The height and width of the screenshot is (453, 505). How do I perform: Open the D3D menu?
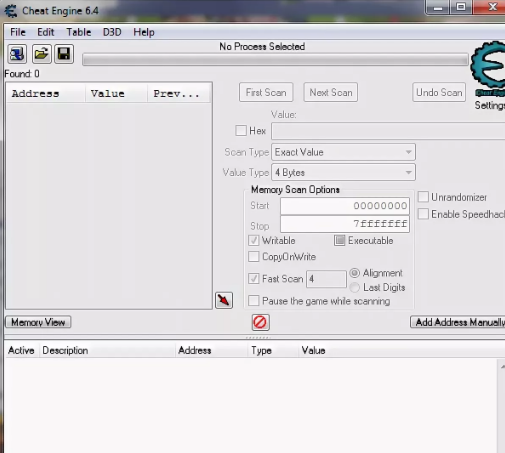point(112,32)
